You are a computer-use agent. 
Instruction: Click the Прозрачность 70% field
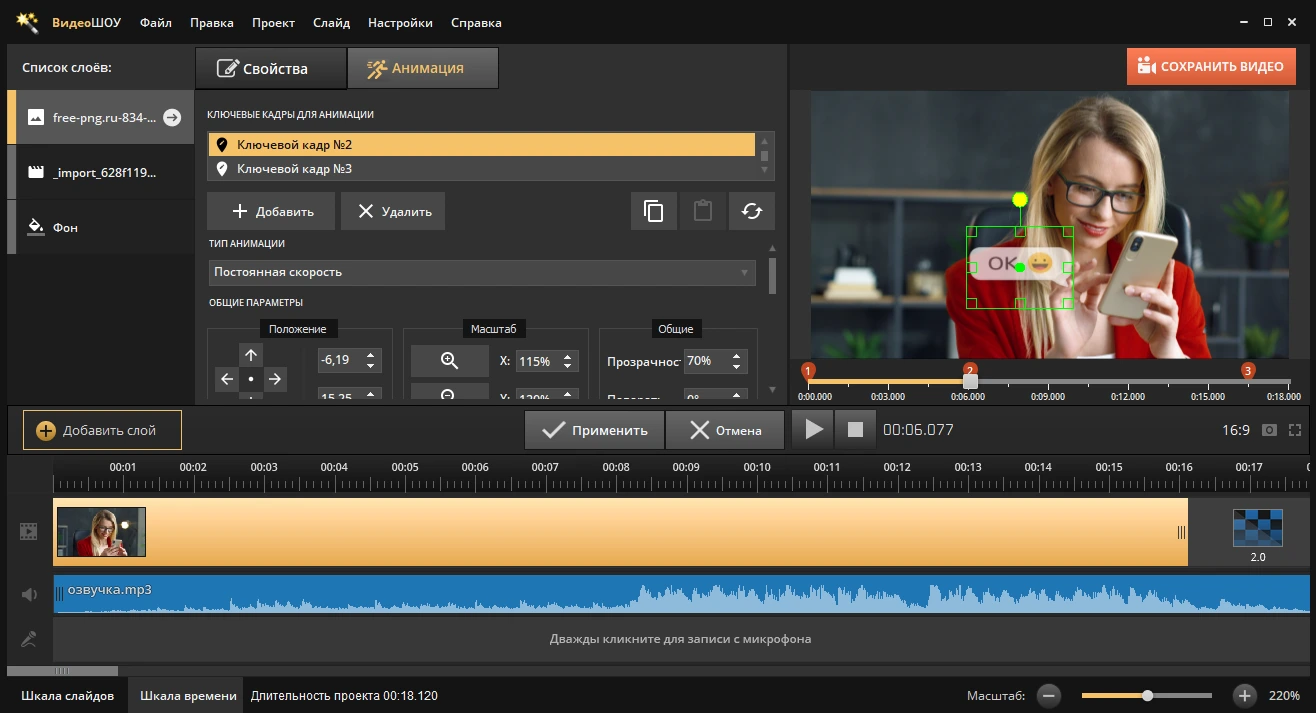(707, 361)
